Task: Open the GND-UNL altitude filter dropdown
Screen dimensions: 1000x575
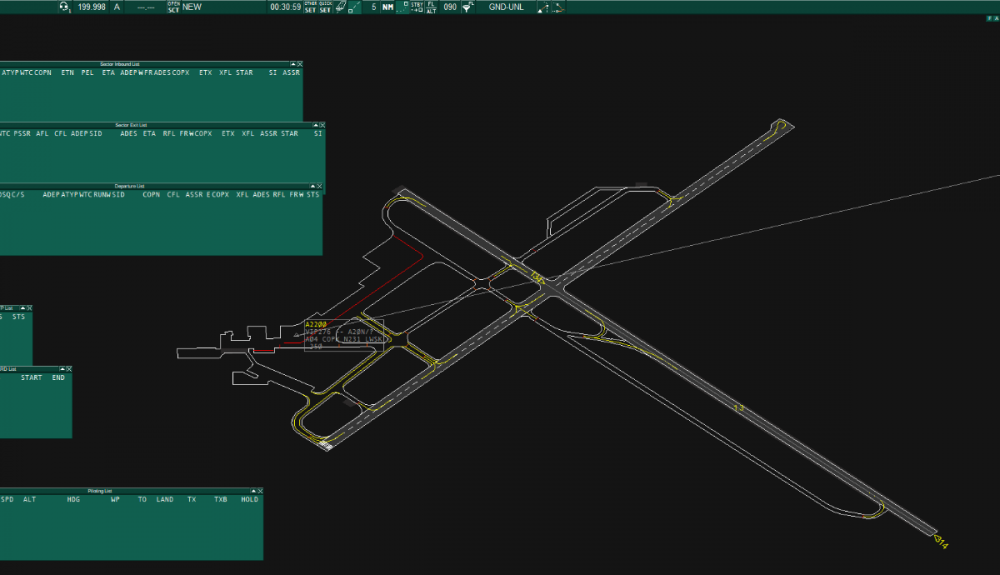Action: (x=508, y=7)
